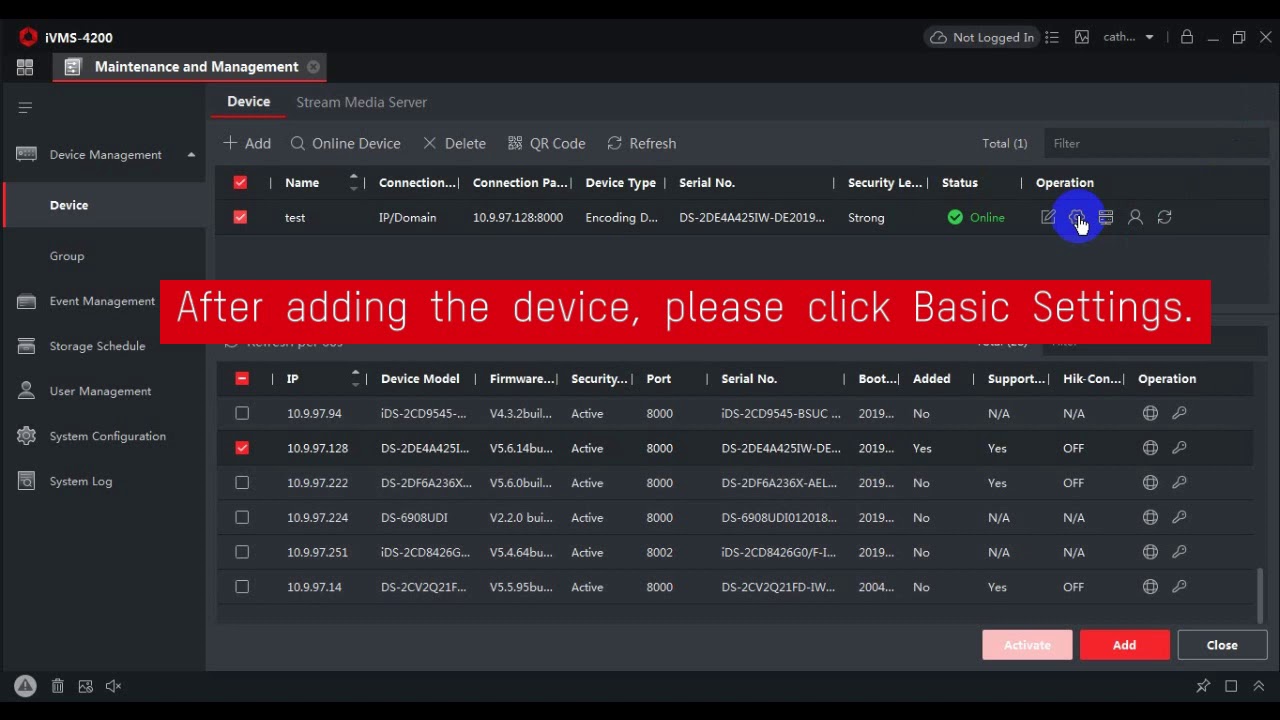The width and height of the screenshot is (1280, 720).
Task: Check the 10.9.97.222 device checkbox
Action: [x=242, y=483]
